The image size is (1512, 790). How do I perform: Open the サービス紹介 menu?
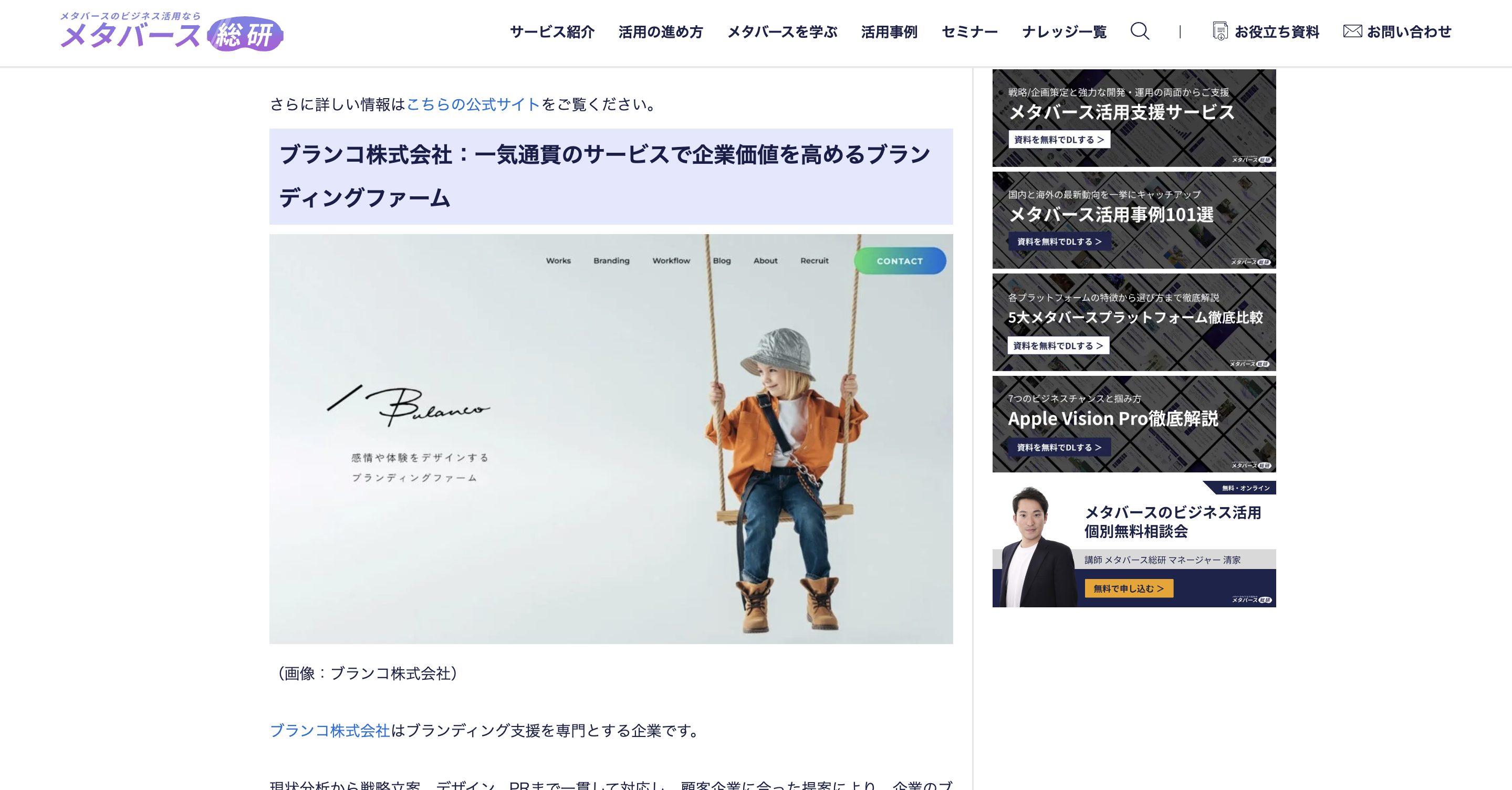point(552,31)
